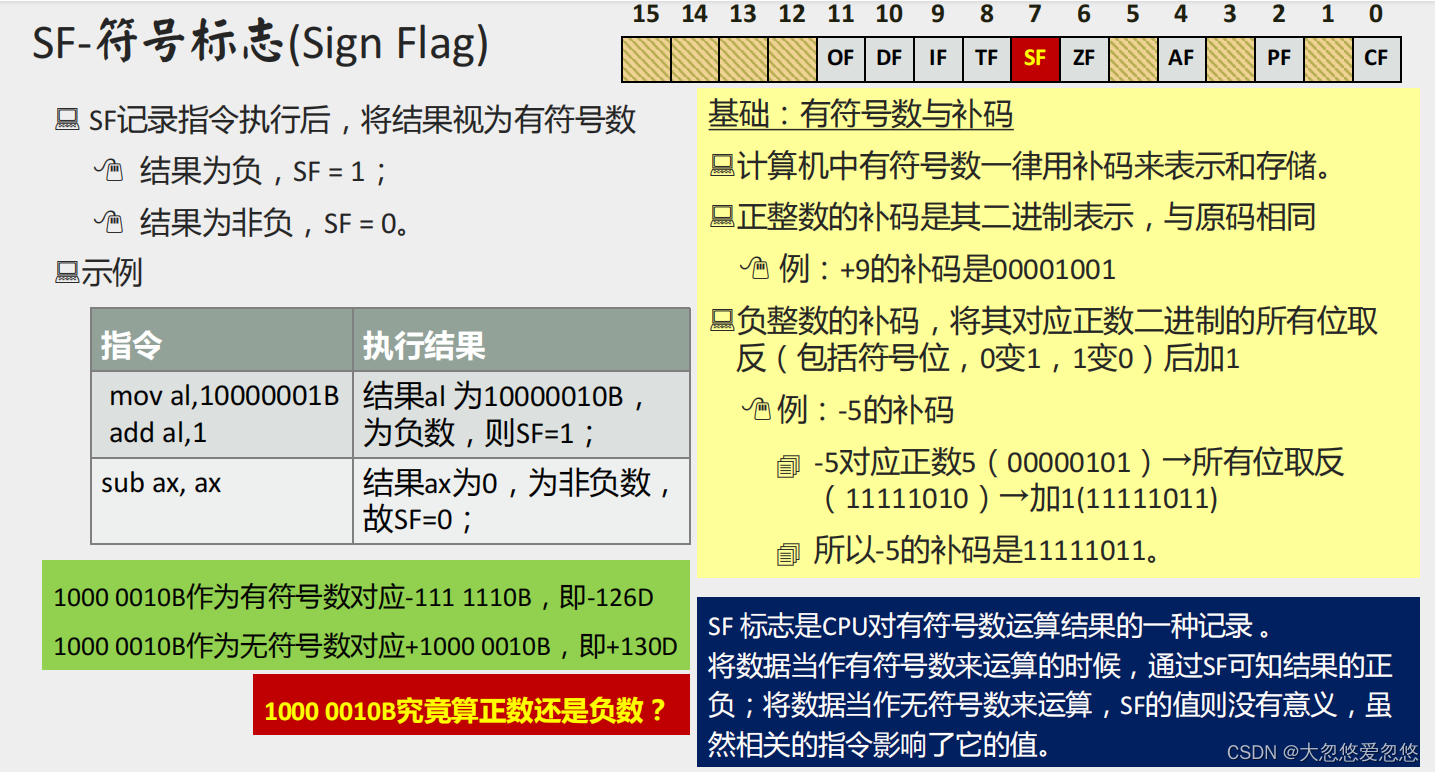Click the "mov al,10000001B" instruction line

point(225,396)
